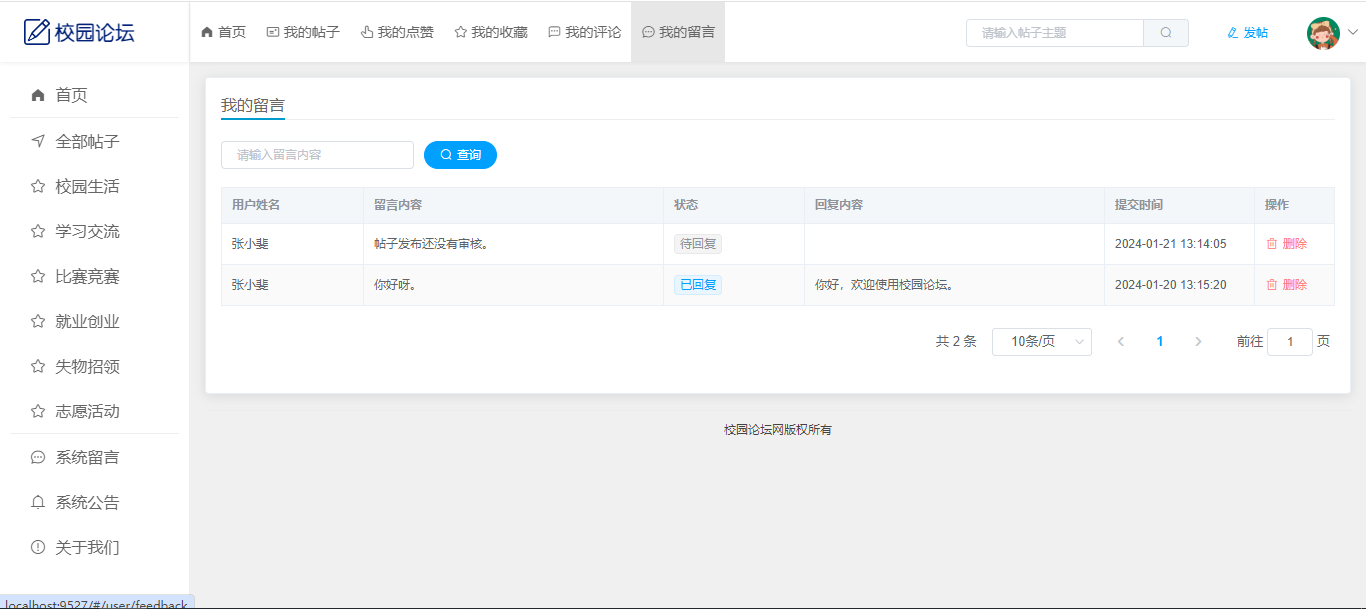Focus the 请输入留言内容 input field
1366x609 pixels.
[317, 155]
